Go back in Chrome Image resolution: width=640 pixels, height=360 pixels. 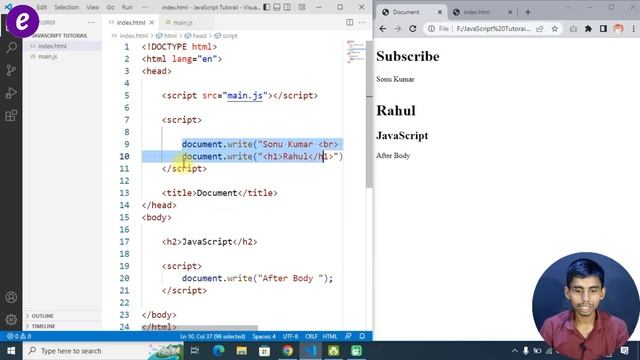click(x=382, y=29)
